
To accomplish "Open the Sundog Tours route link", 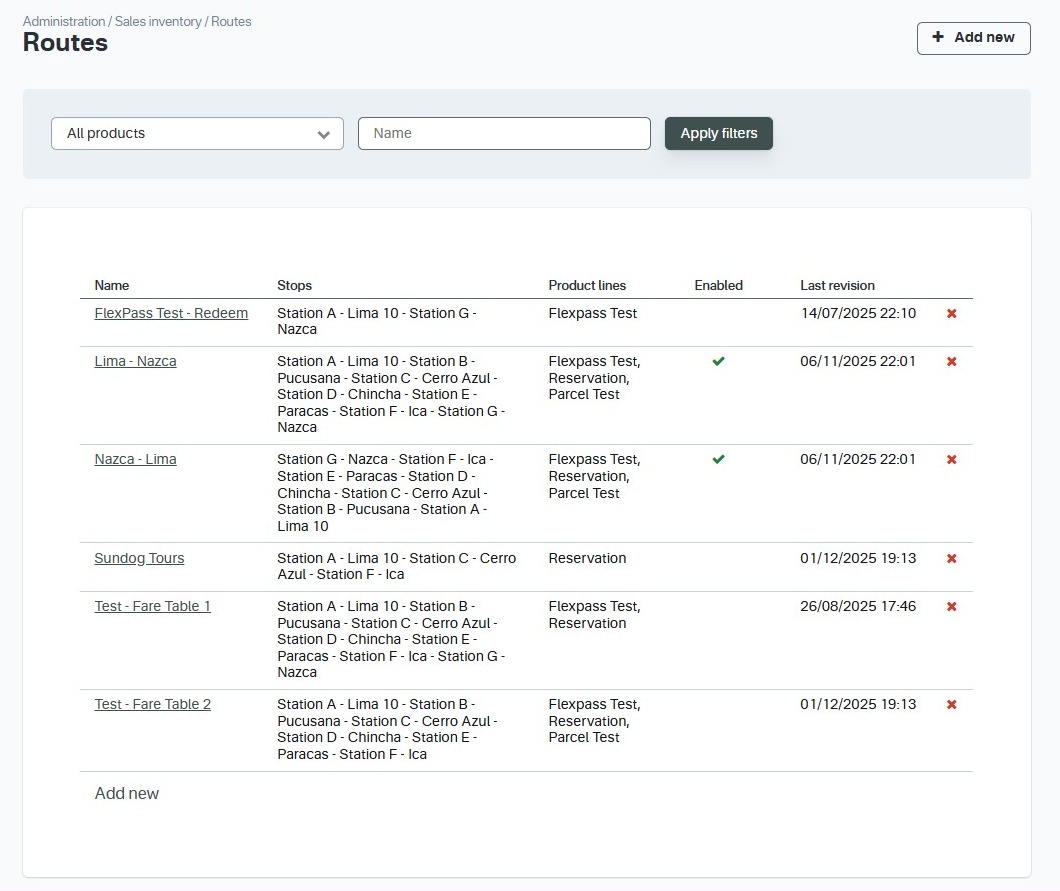I will pyautogui.click(x=139, y=558).
